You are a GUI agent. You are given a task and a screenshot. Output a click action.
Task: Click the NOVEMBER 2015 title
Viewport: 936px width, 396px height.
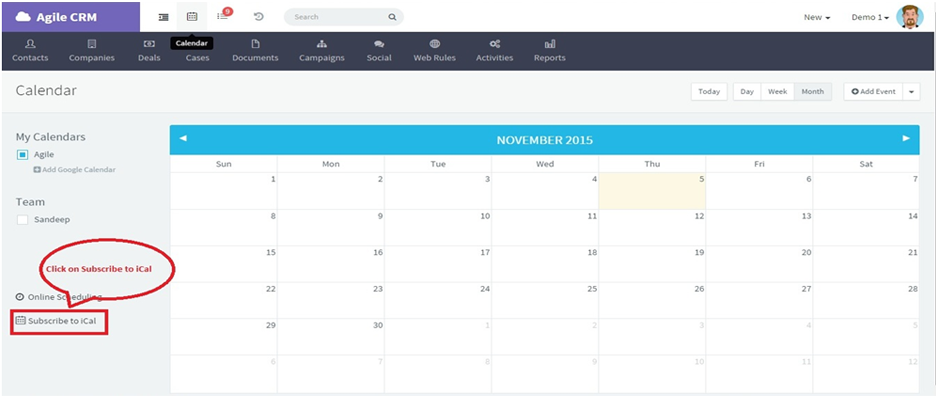point(544,140)
